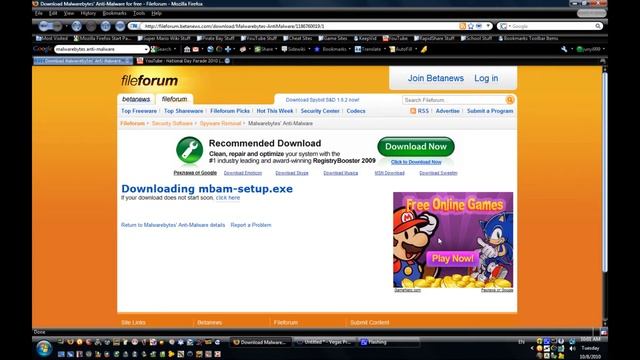The image size is (640, 360).
Task: Open the File menu
Action: 39,13
